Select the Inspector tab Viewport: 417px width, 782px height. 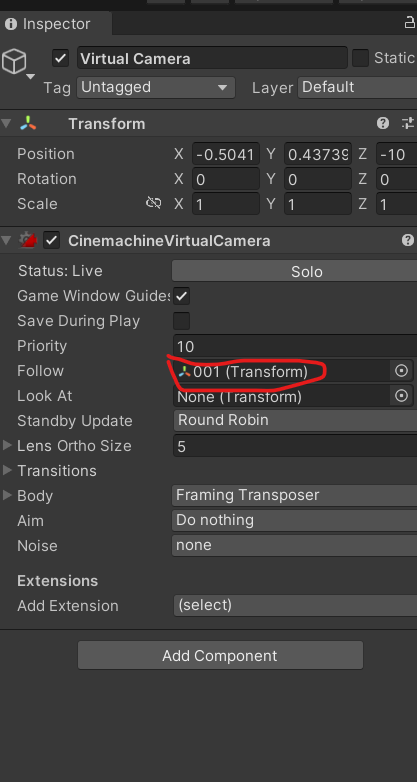[x=56, y=23]
